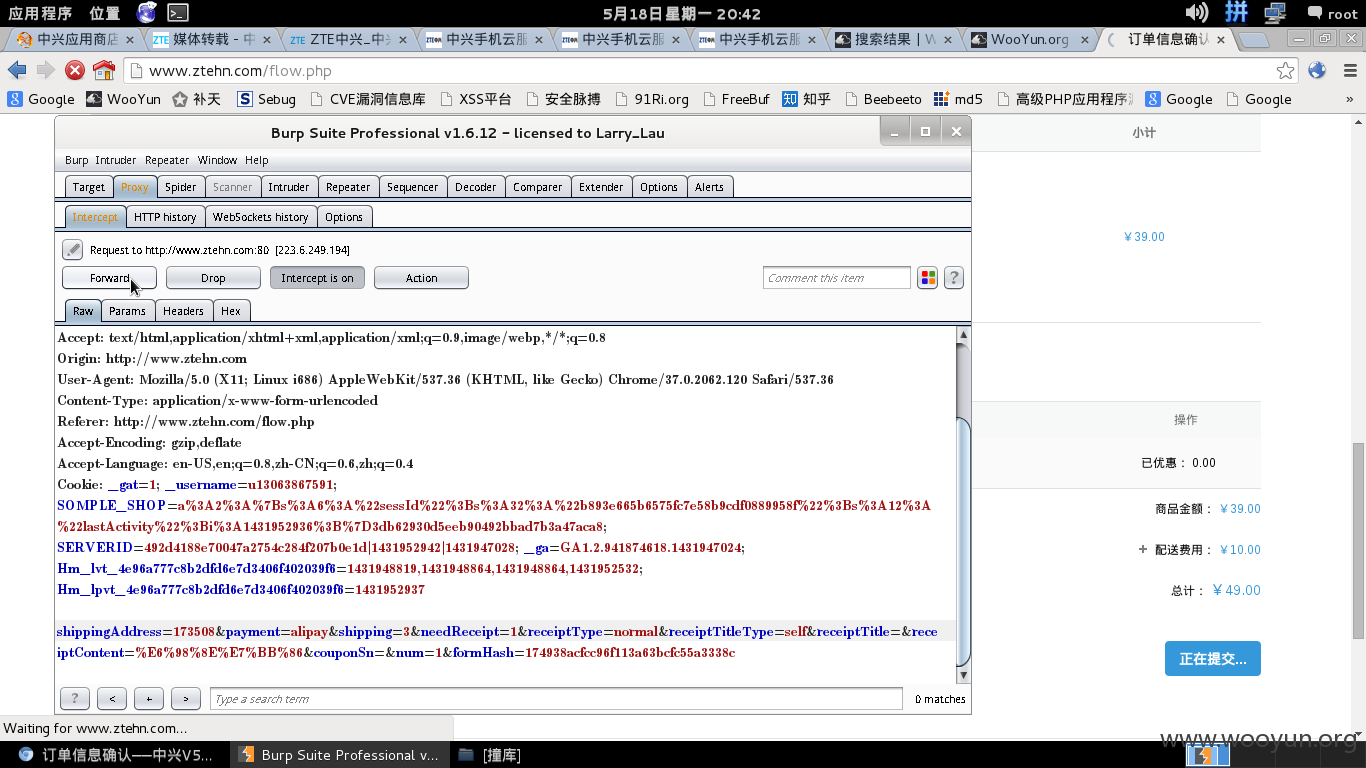Switch to the Headers view tab

click(x=183, y=311)
